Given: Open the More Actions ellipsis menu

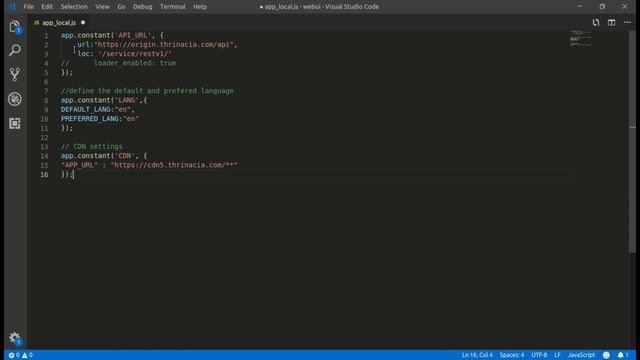Looking at the screenshot, I should 627,22.
